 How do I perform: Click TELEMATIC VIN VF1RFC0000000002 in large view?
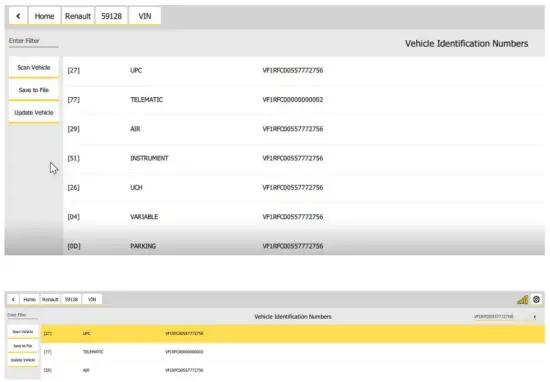(293, 100)
